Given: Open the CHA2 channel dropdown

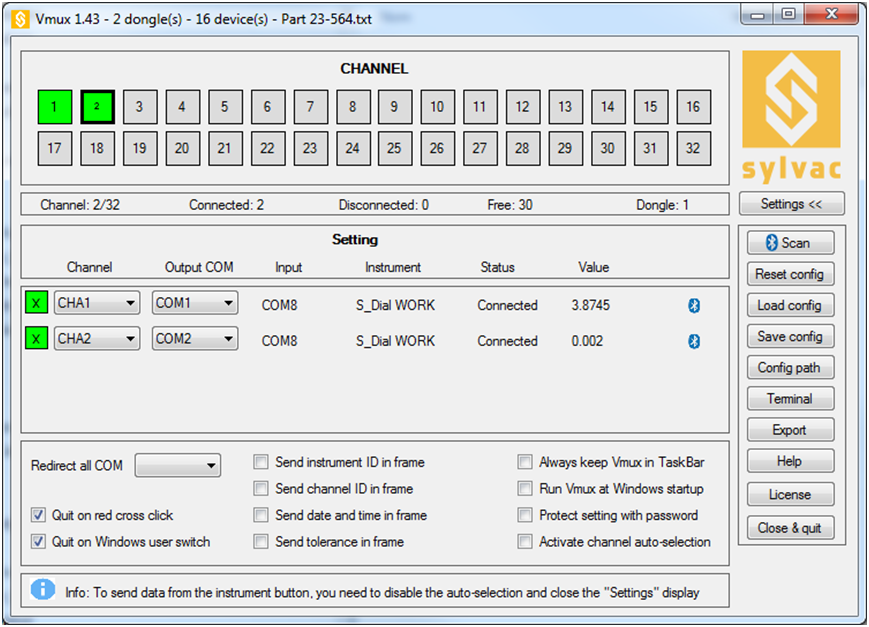Looking at the screenshot, I should [97, 339].
